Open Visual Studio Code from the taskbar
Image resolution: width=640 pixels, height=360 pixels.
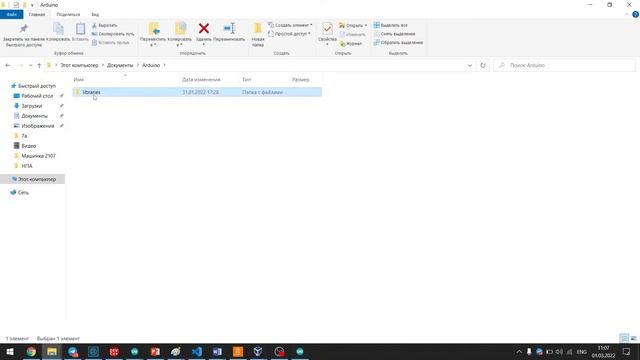pos(197,351)
